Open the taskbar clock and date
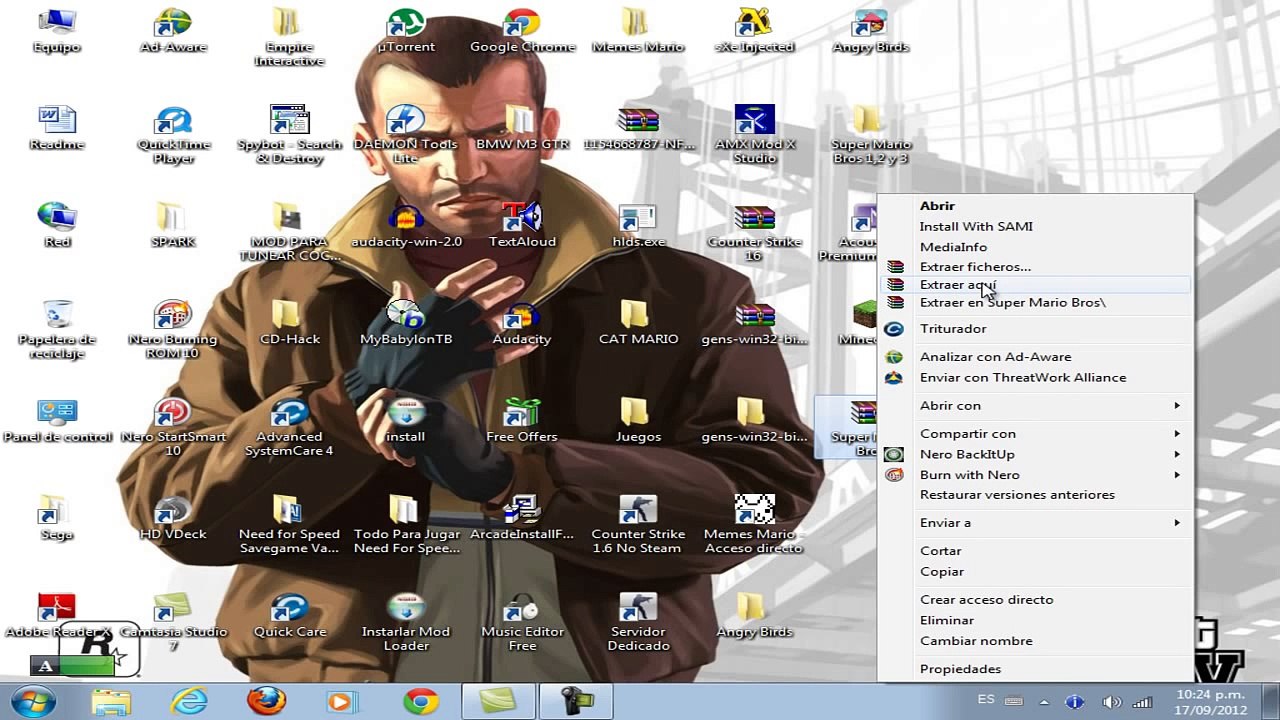 click(x=1211, y=701)
